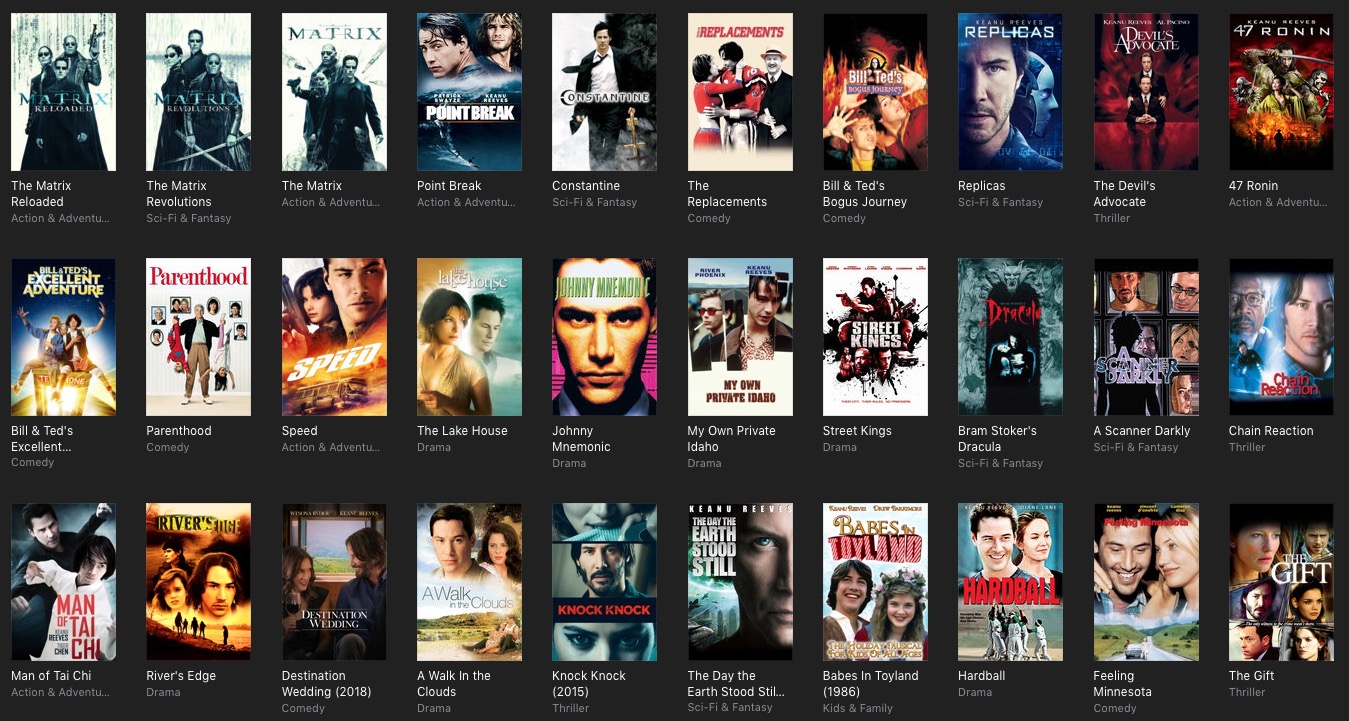Click 'Comedy' genre under Bill & Ted's Bogus Journey

[x=844, y=218]
